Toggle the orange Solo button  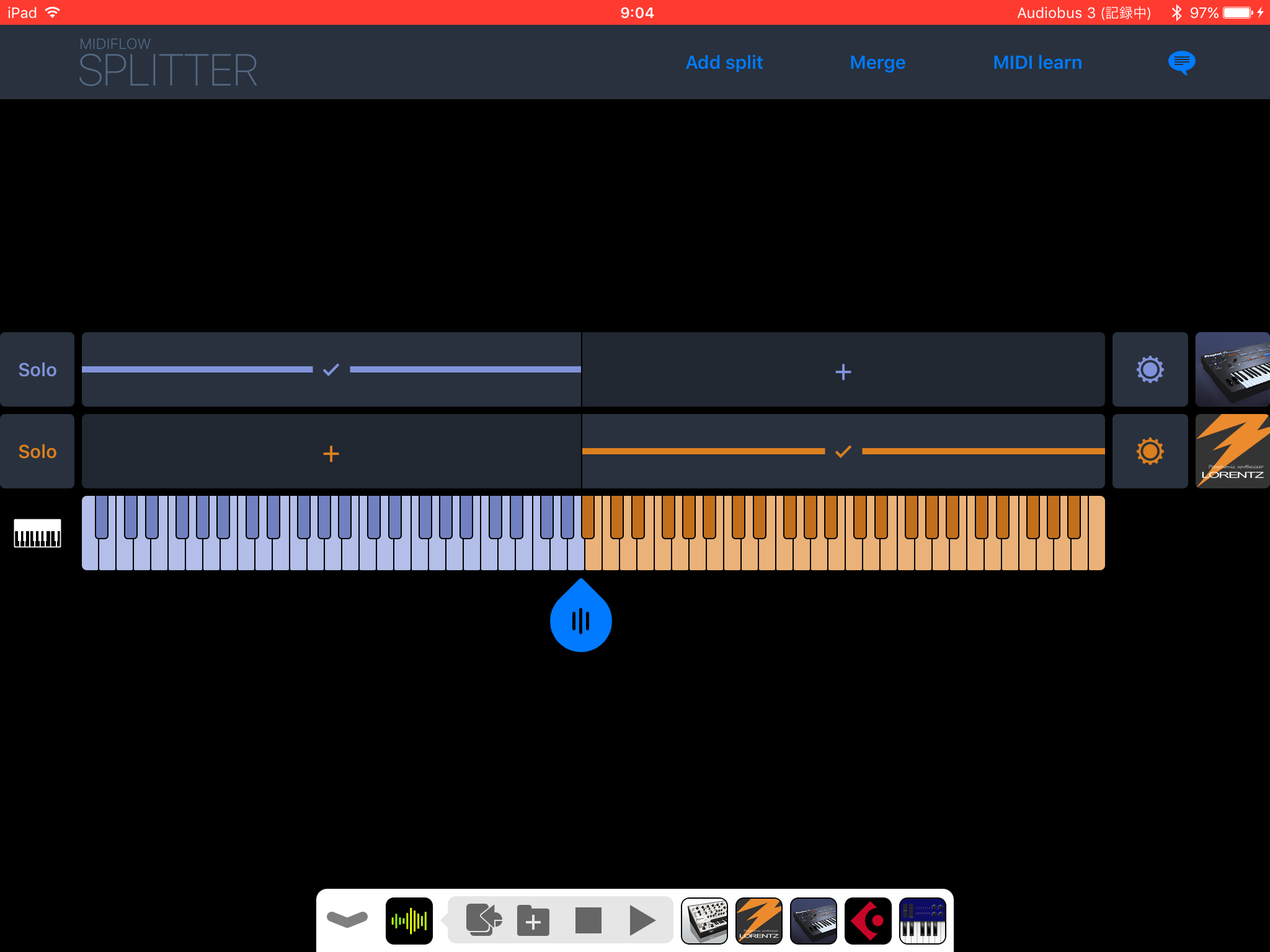click(37, 451)
